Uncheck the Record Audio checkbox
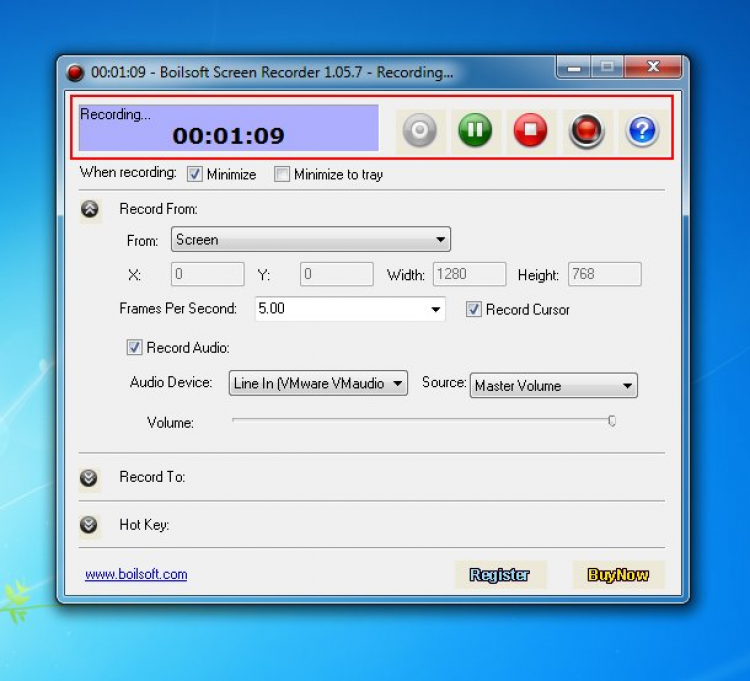750x681 pixels. point(134,347)
